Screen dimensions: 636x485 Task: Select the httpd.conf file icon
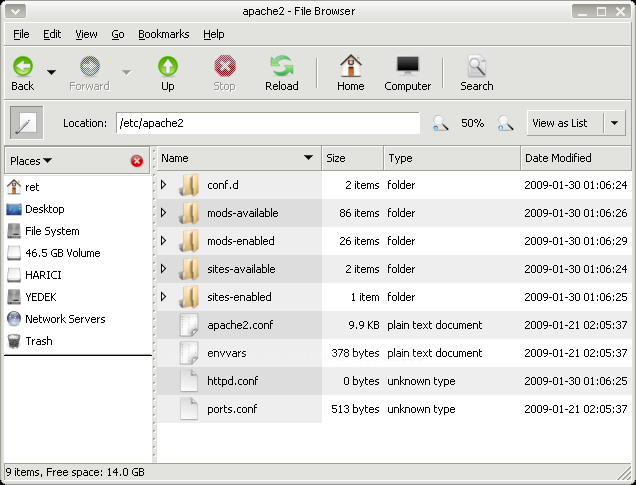(189, 381)
